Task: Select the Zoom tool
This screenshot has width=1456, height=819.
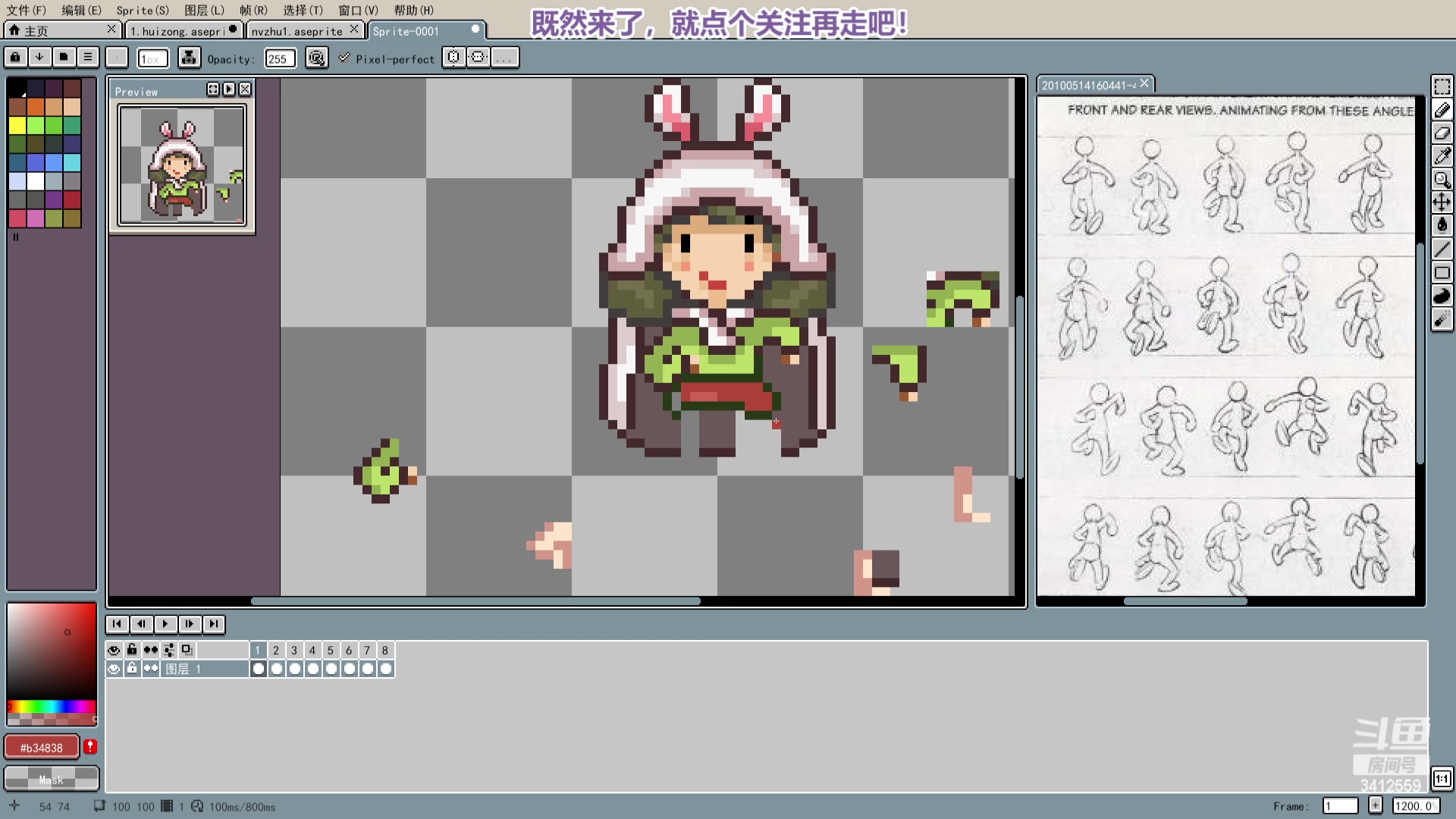Action: [1442, 180]
